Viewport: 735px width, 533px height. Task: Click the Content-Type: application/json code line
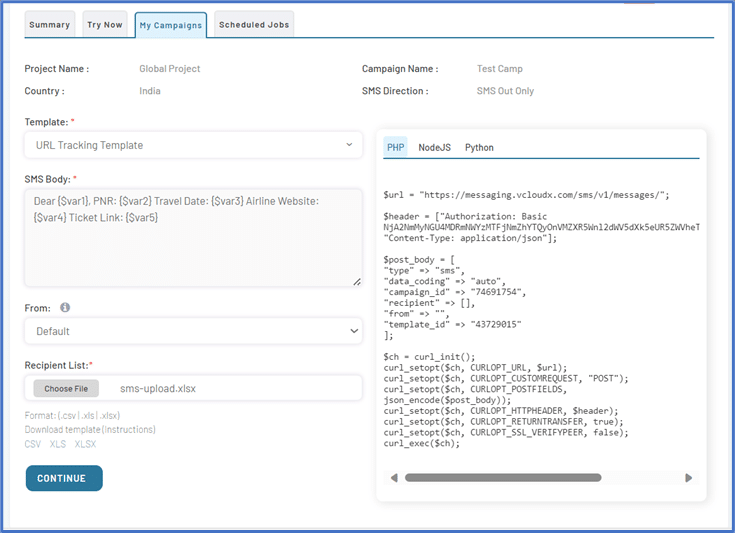click(x=470, y=238)
